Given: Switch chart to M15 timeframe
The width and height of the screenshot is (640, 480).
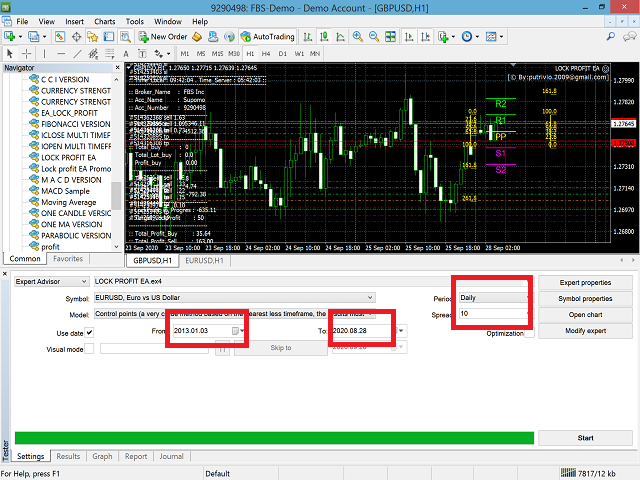Looking at the screenshot, I should 217,53.
